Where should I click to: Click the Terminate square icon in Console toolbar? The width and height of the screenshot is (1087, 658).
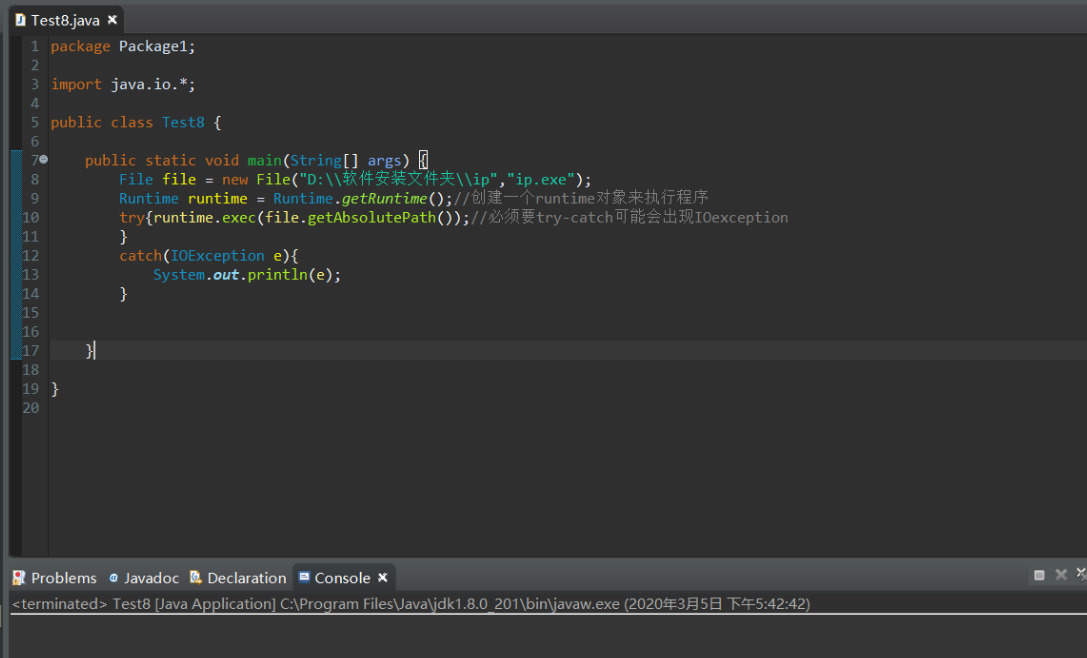(1039, 575)
